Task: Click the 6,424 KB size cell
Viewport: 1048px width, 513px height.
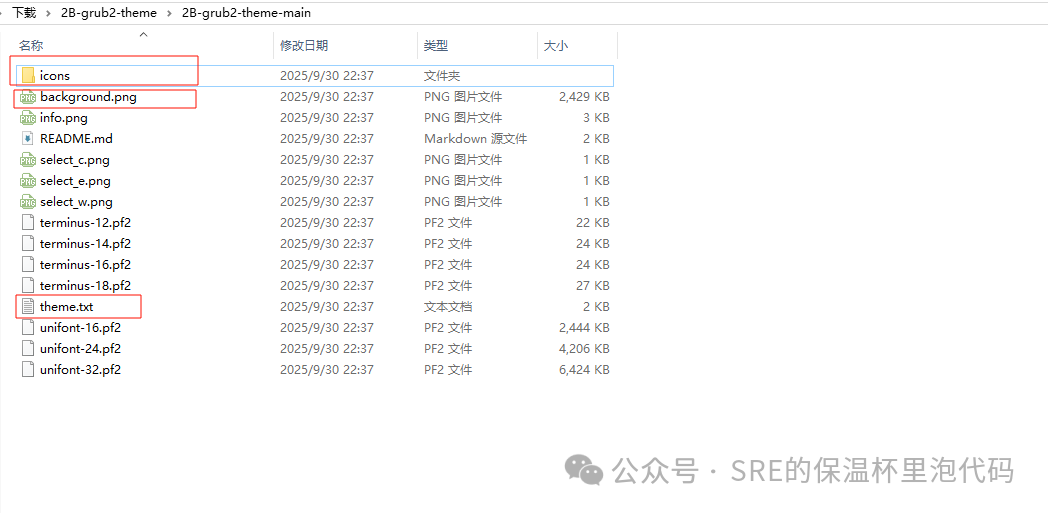Action: tap(584, 369)
